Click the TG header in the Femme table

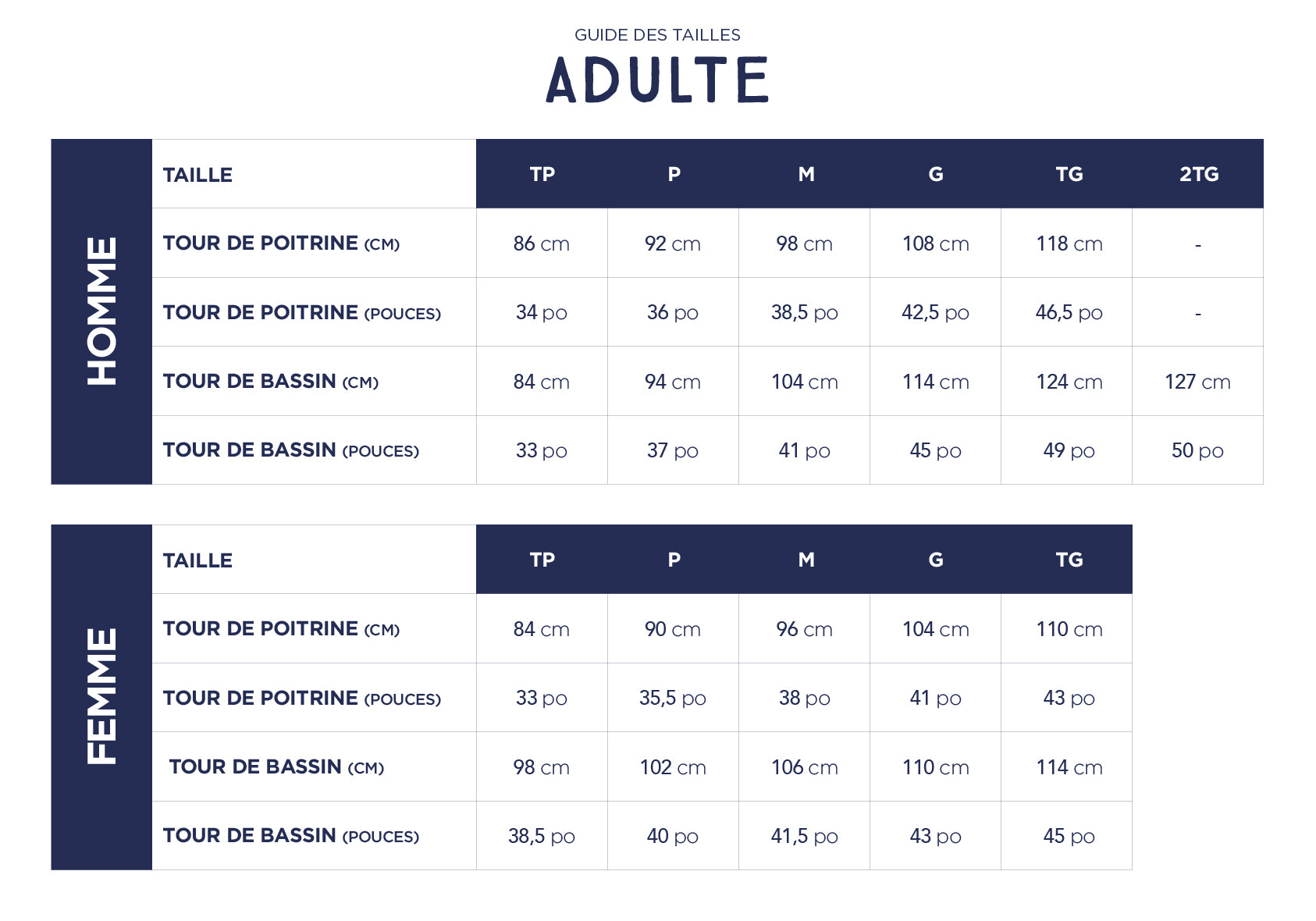(1069, 560)
